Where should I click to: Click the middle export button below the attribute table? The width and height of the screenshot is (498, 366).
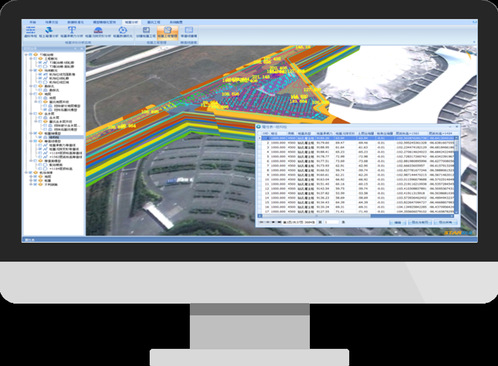coord(420,222)
